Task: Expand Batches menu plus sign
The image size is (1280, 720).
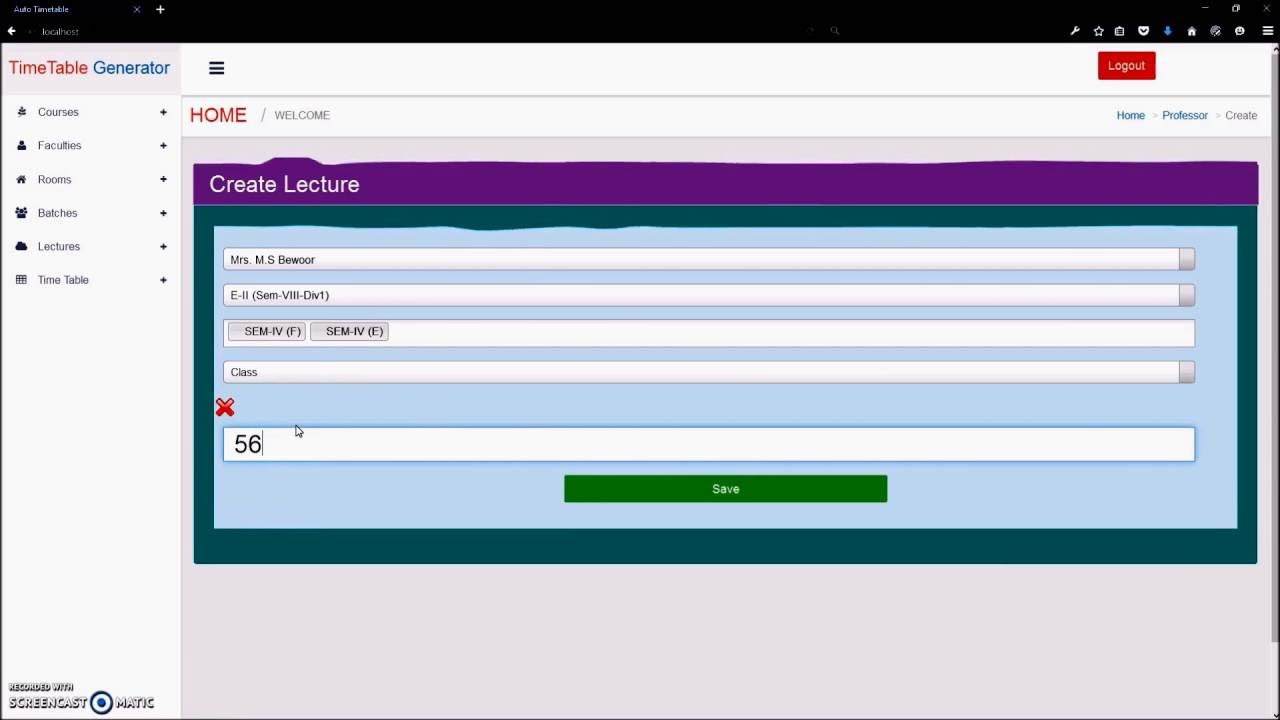Action: [163, 213]
